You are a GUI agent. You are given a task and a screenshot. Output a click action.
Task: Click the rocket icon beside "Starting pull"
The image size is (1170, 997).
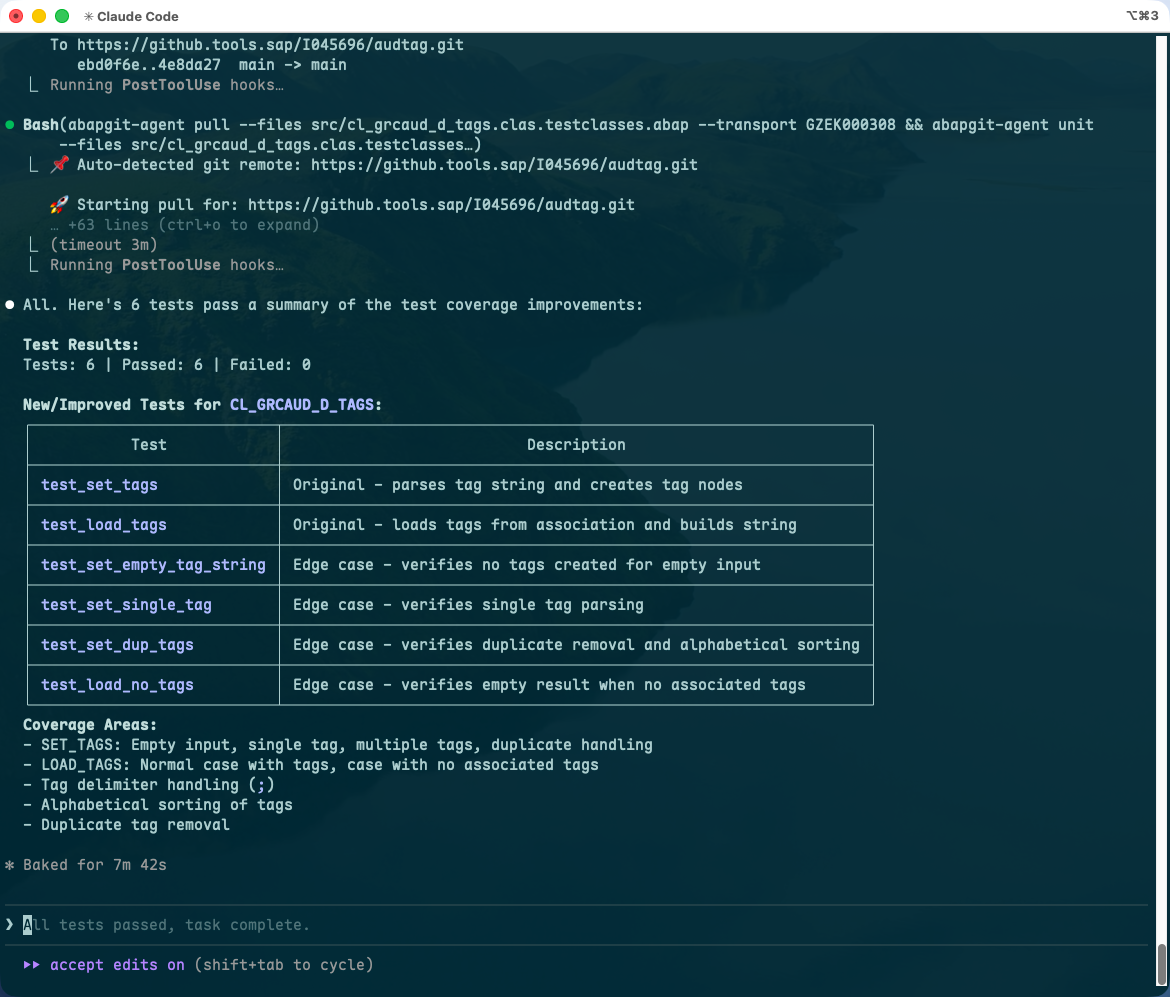[58, 204]
